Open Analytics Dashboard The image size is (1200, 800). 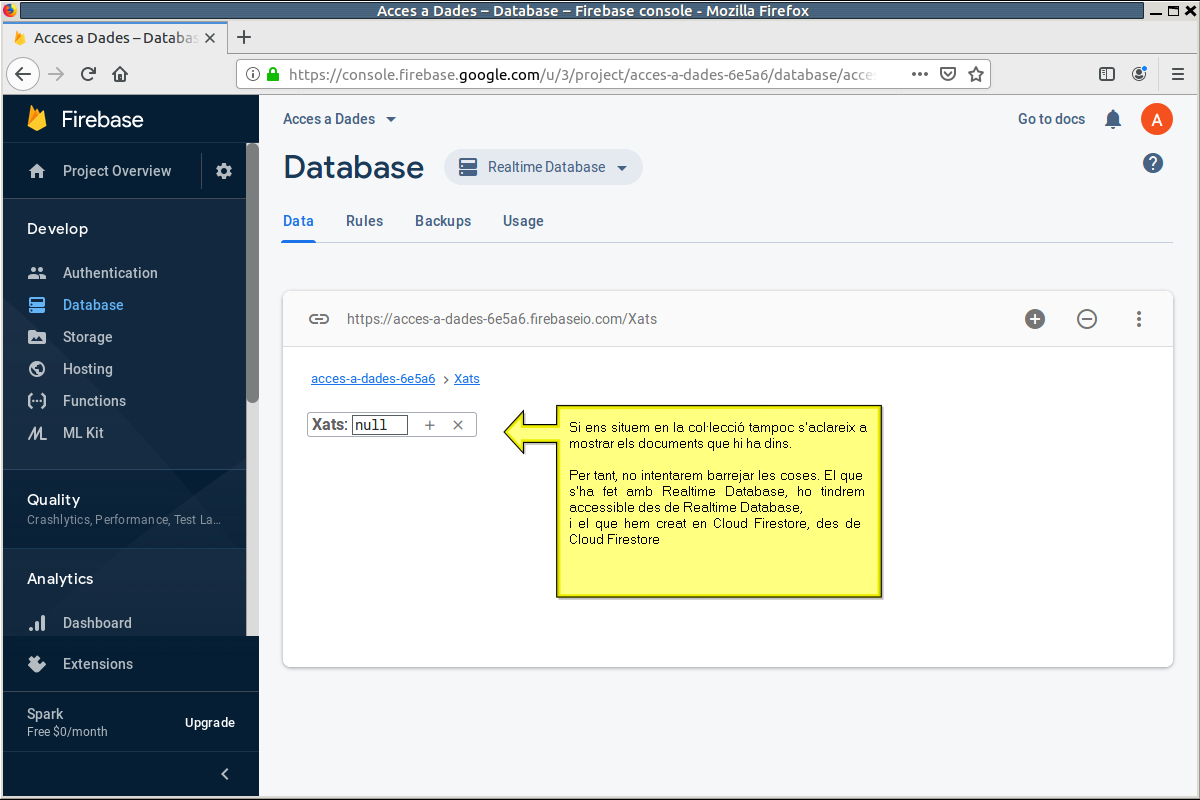click(x=97, y=623)
